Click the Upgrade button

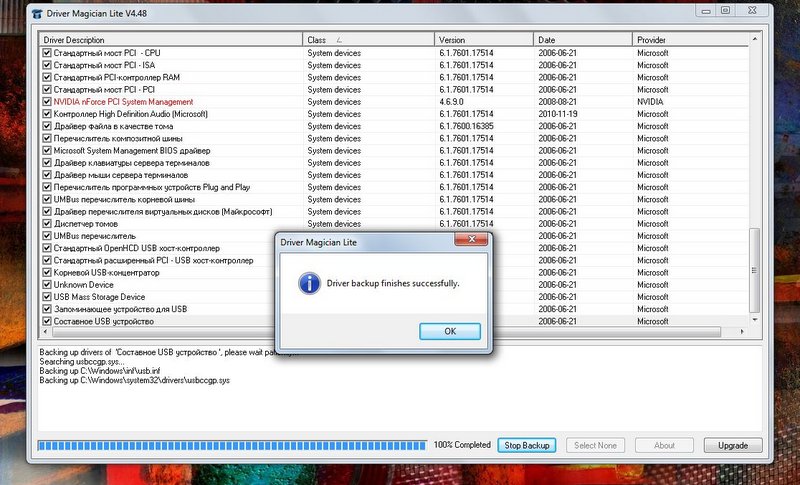coord(733,445)
